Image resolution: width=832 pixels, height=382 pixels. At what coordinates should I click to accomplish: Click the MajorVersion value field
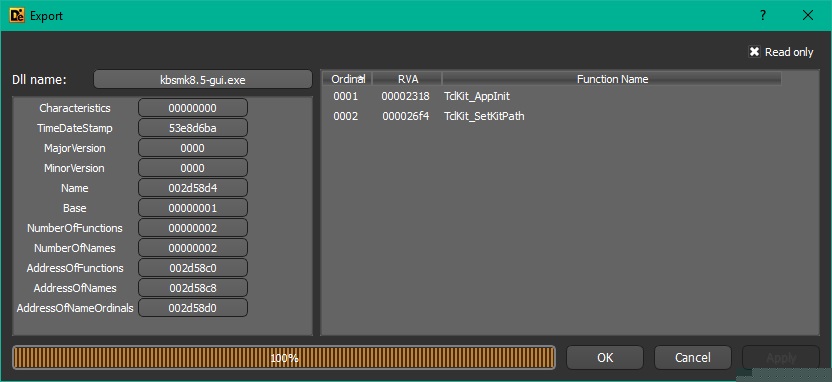click(x=193, y=148)
